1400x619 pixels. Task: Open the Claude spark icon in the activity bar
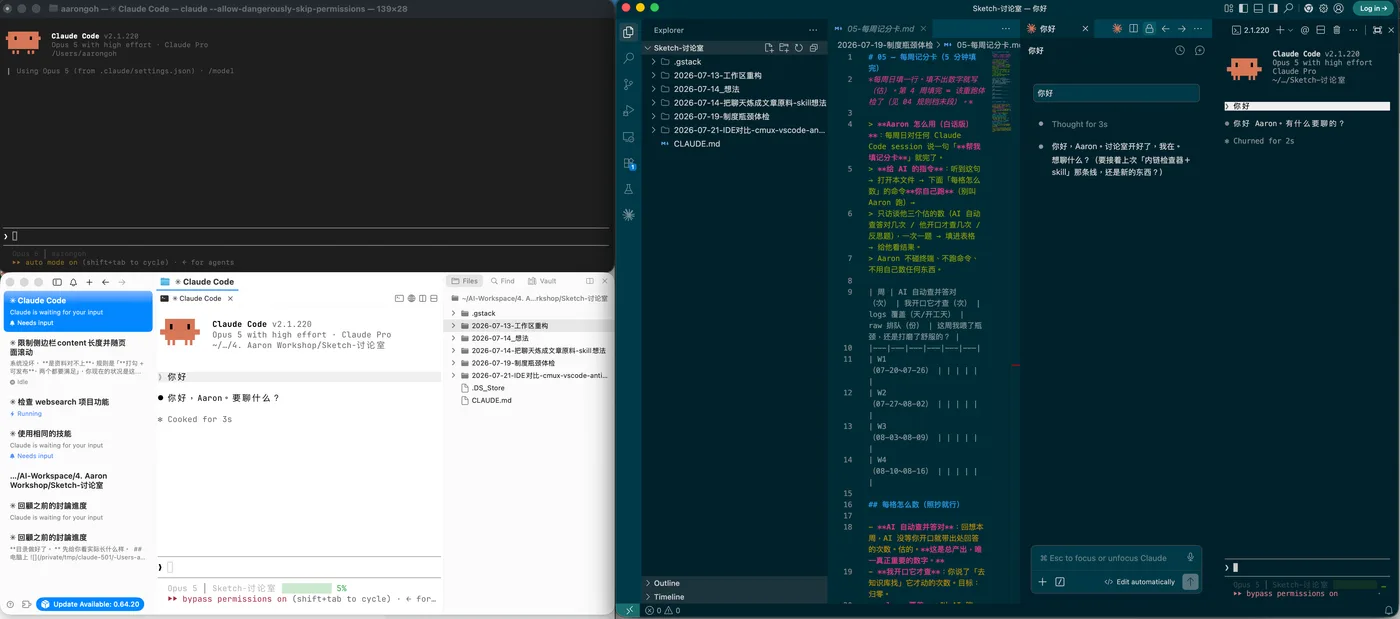[x=628, y=214]
